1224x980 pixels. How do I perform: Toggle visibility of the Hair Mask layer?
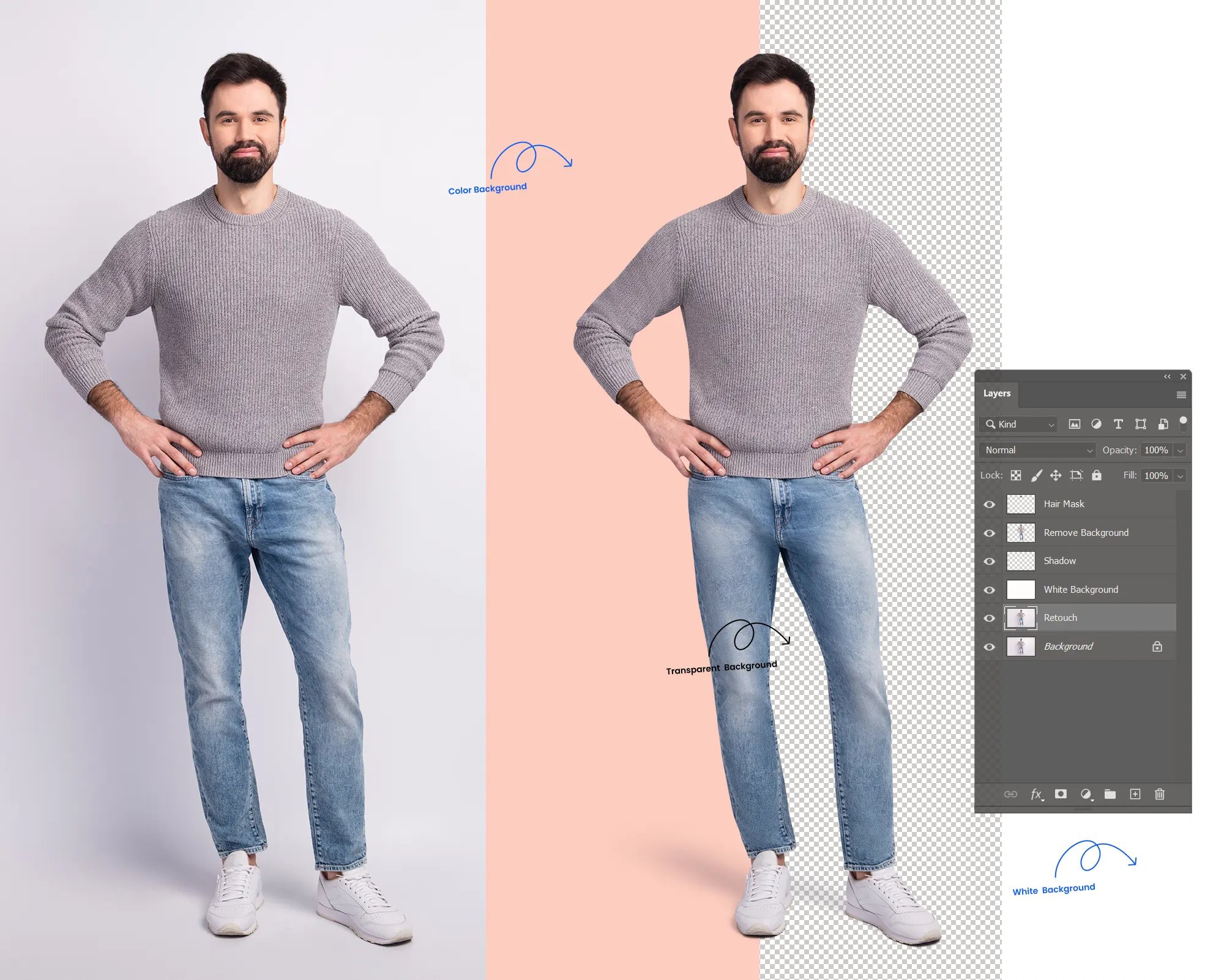pyautogui.click(x=989, y=503)
